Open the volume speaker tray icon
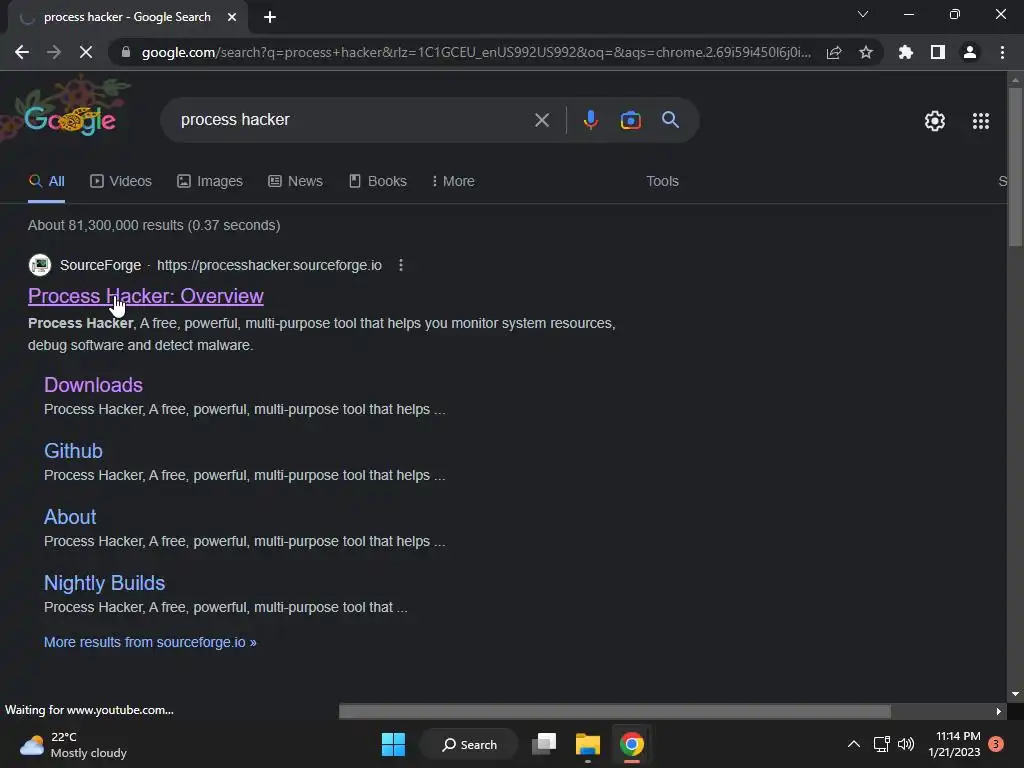 point(906,744)
